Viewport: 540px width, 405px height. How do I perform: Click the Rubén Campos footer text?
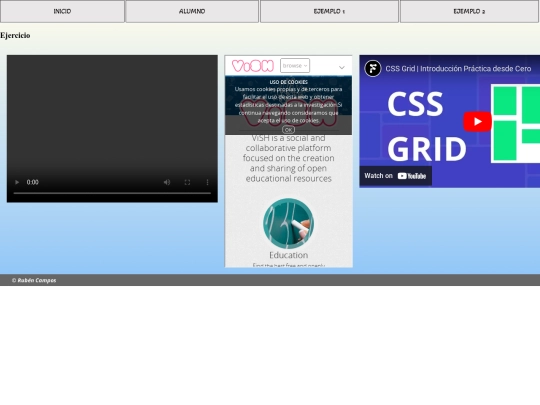pos(34,280)
